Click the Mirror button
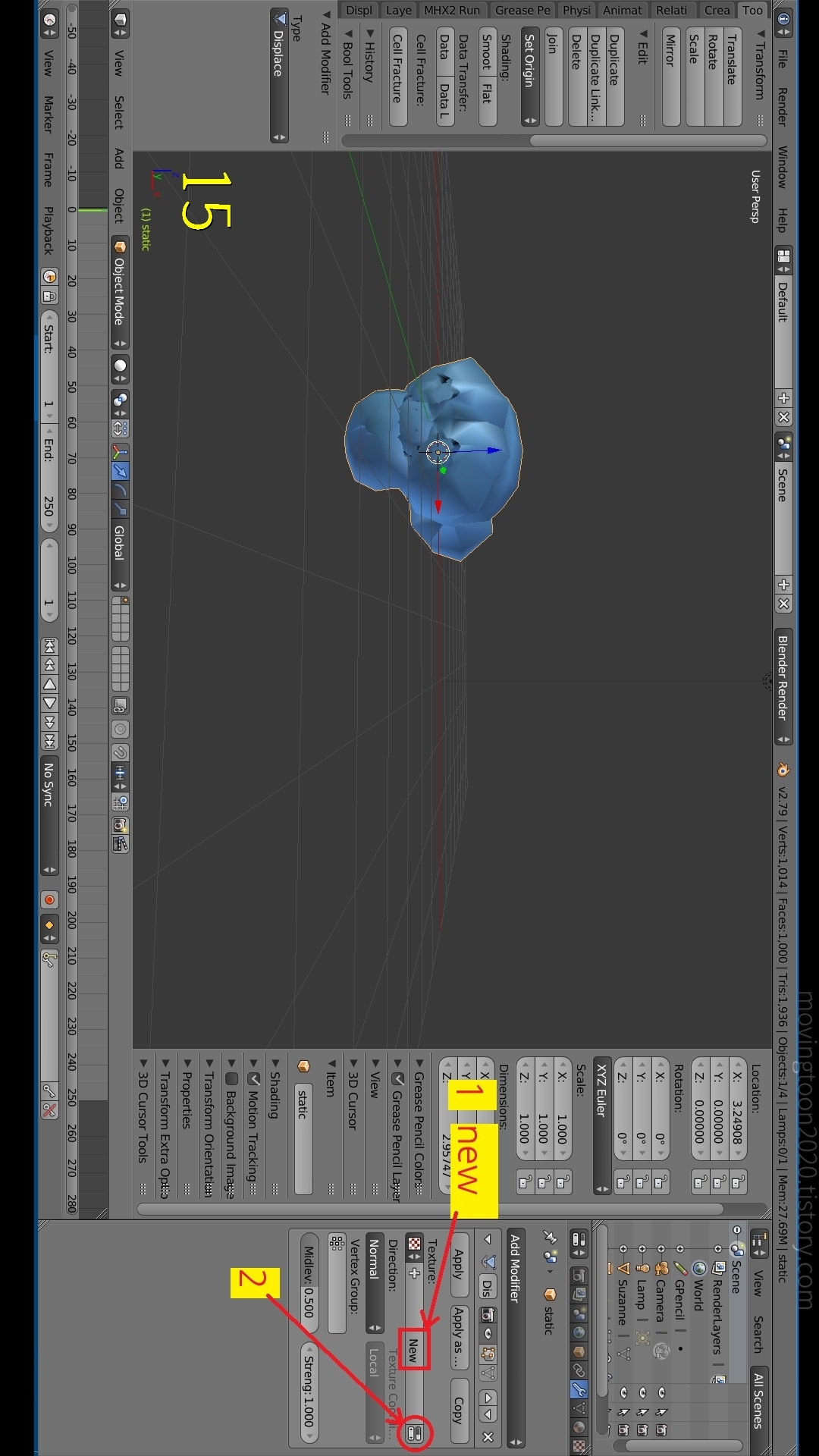 click(670, 78)
